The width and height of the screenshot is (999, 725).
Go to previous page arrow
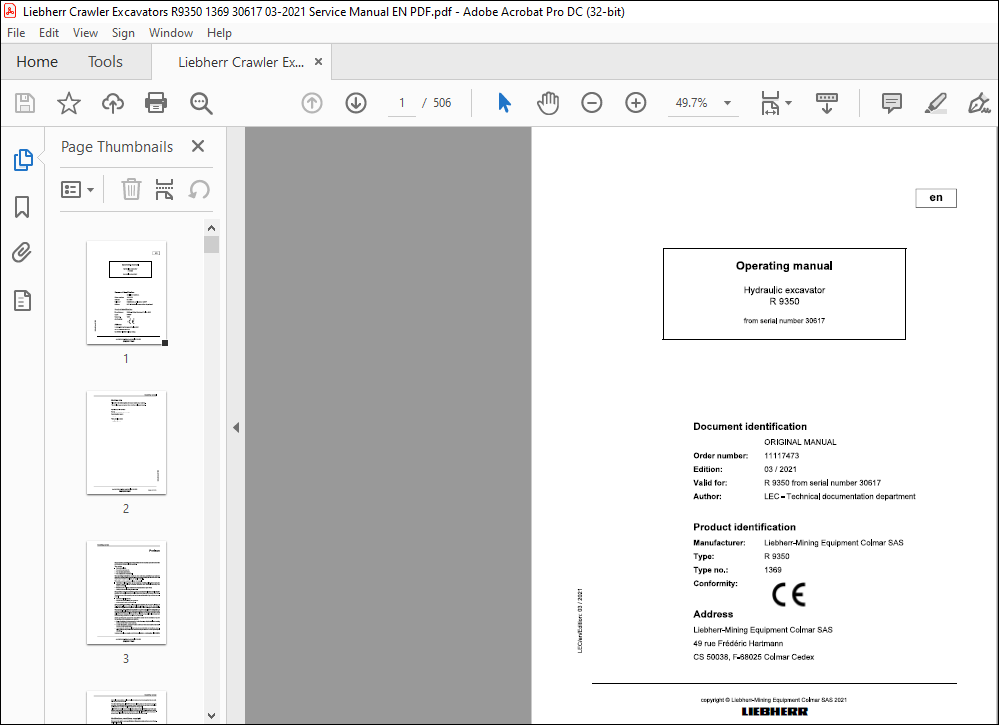(x=312, y=103)
